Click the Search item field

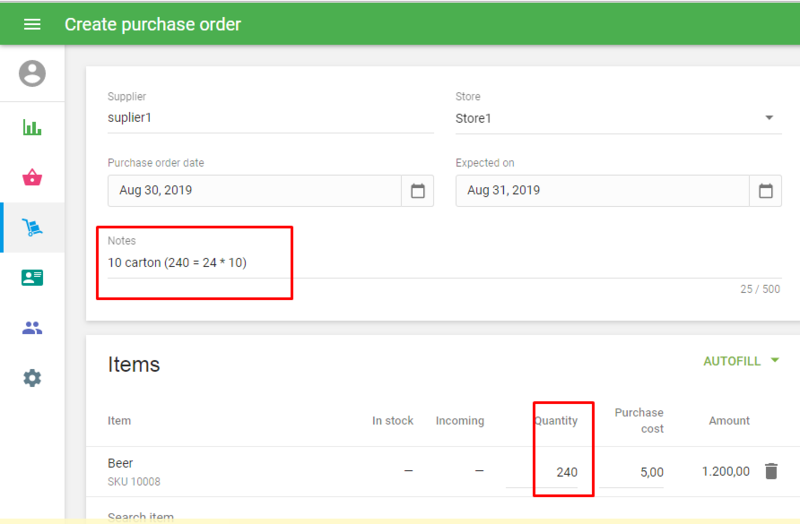click(300, 517)
